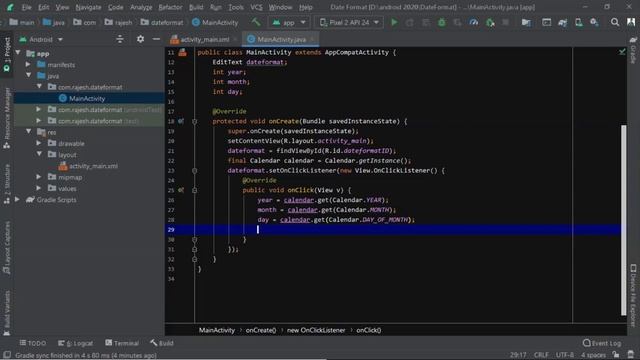640x360 pixels.
Task: Hide the Project panel with minus icon
Action: pyautogui.click(x=156, y=39)
